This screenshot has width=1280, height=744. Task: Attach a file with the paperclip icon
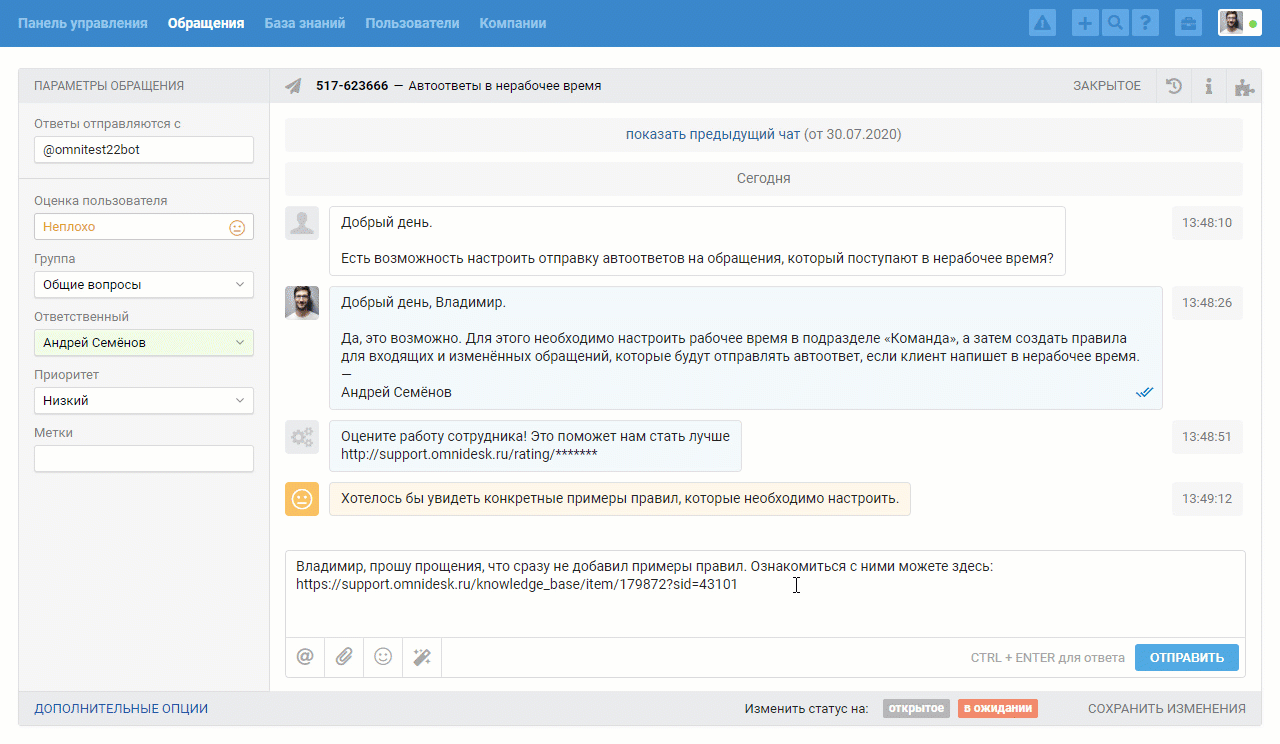coord(344,657)
